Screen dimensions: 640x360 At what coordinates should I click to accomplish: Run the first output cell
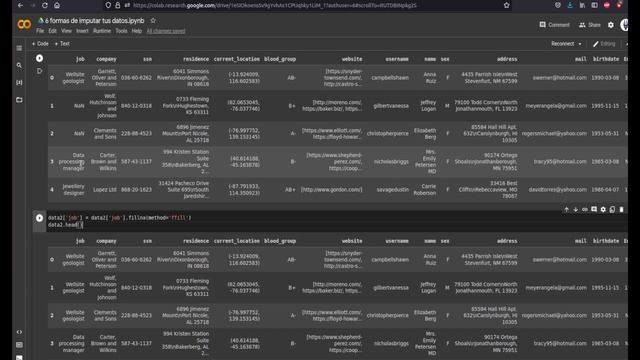[39, 58]
